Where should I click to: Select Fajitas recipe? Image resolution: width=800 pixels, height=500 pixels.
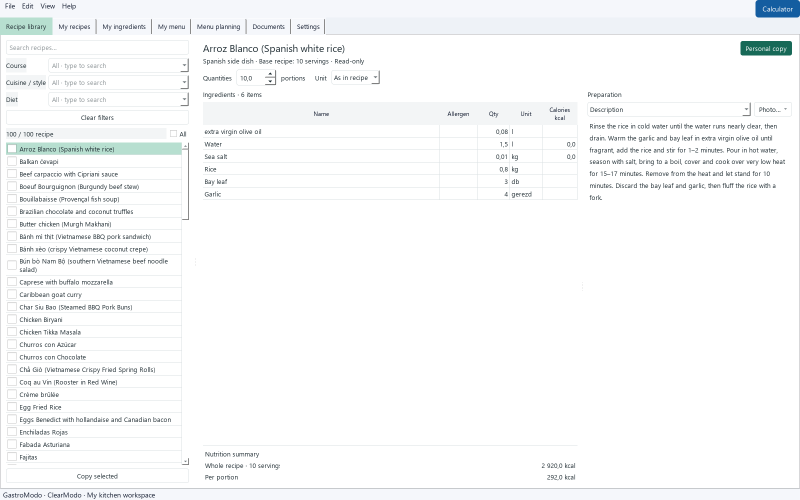94,457
